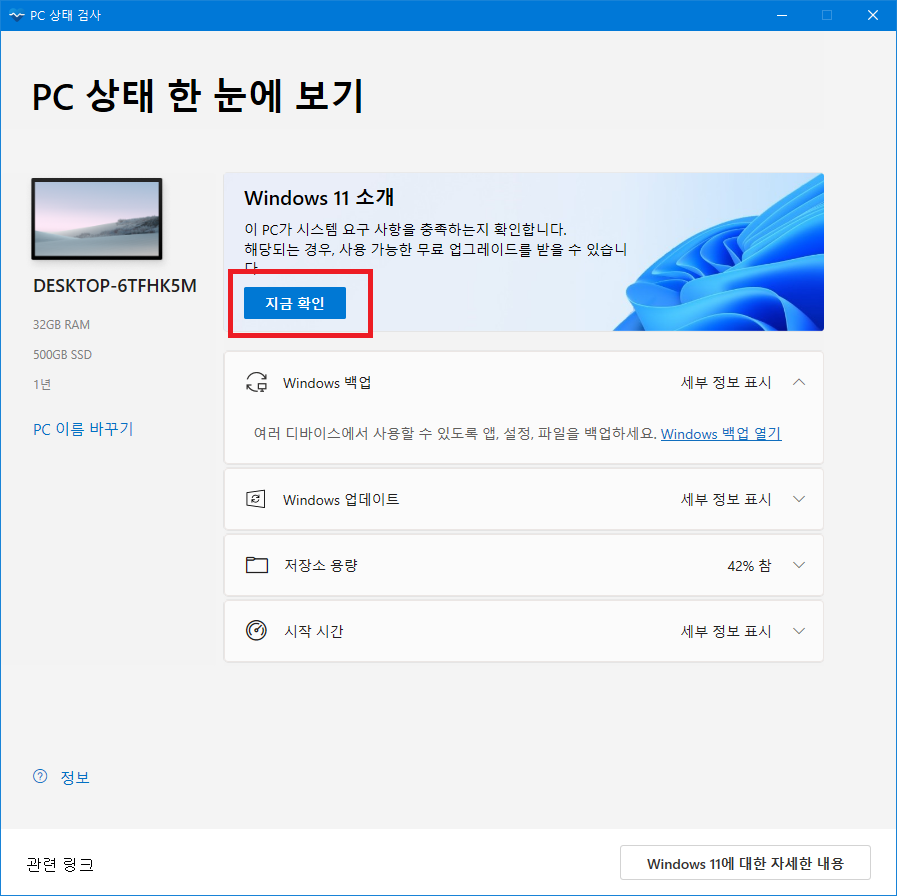Open Windows 11에 대한 자세한 내용 button
The image size is (897, 896).
(745, 863)
